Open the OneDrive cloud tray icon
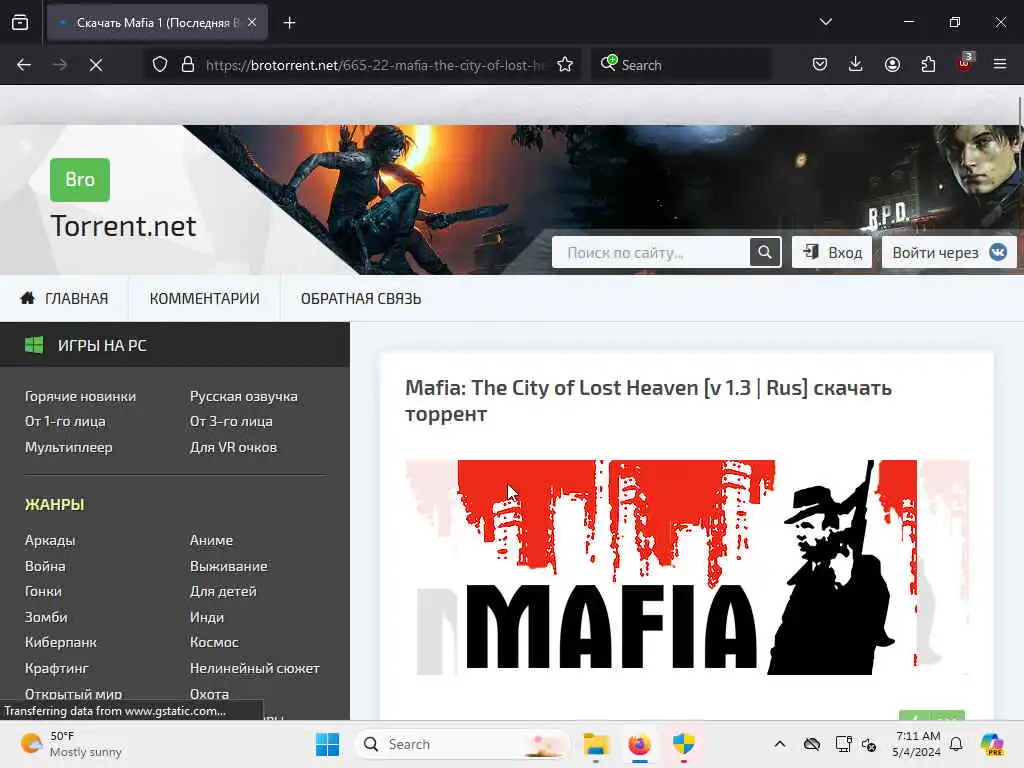1024x768 pixels. [812, 744]
